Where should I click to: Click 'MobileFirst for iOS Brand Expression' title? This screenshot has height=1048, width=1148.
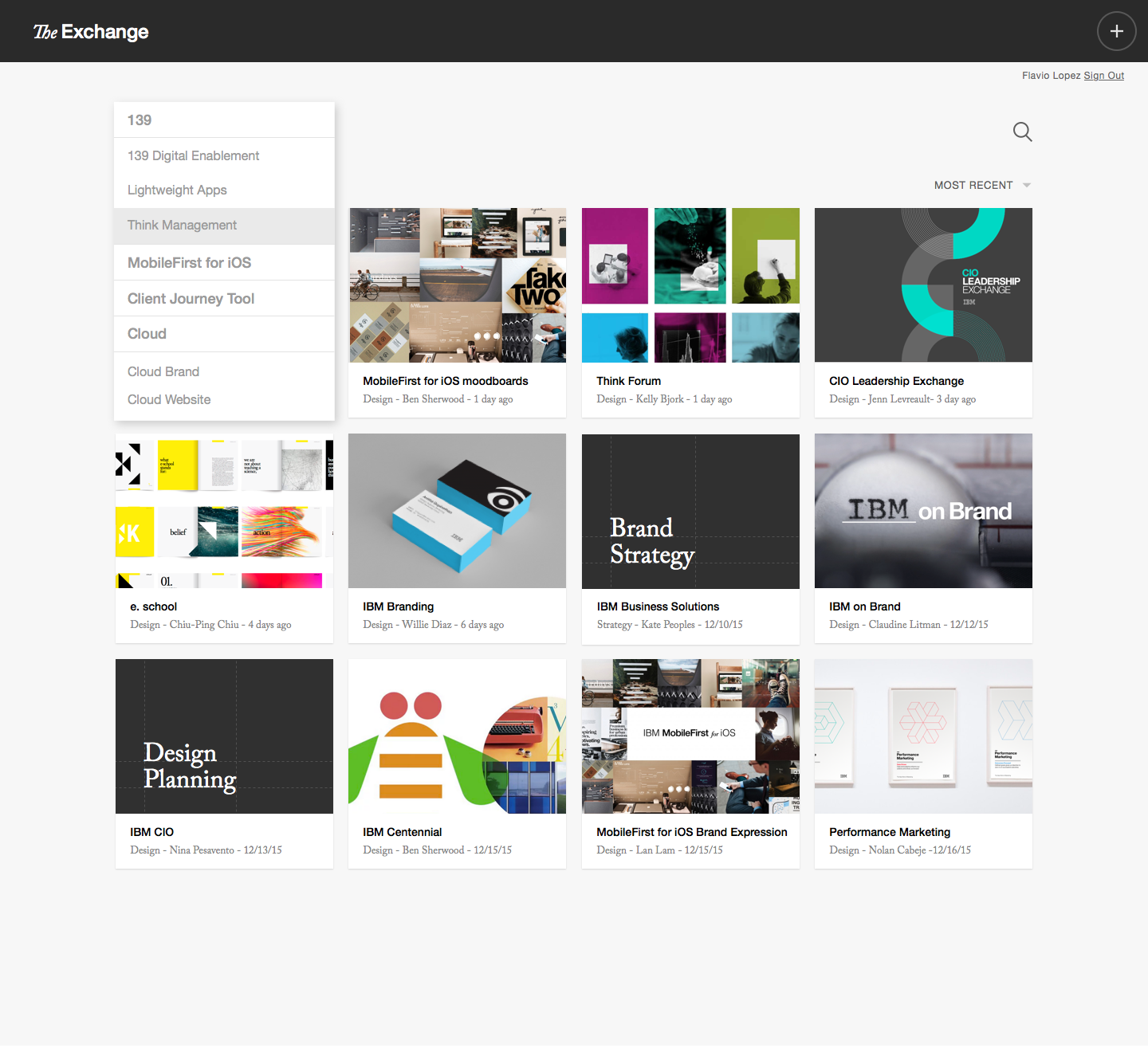(692, 832)
